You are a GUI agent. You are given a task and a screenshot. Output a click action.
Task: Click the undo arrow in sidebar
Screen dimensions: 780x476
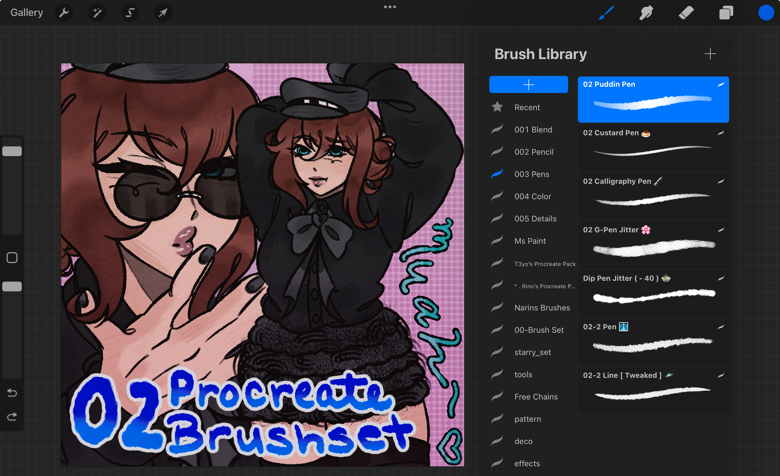coord(12,393)
